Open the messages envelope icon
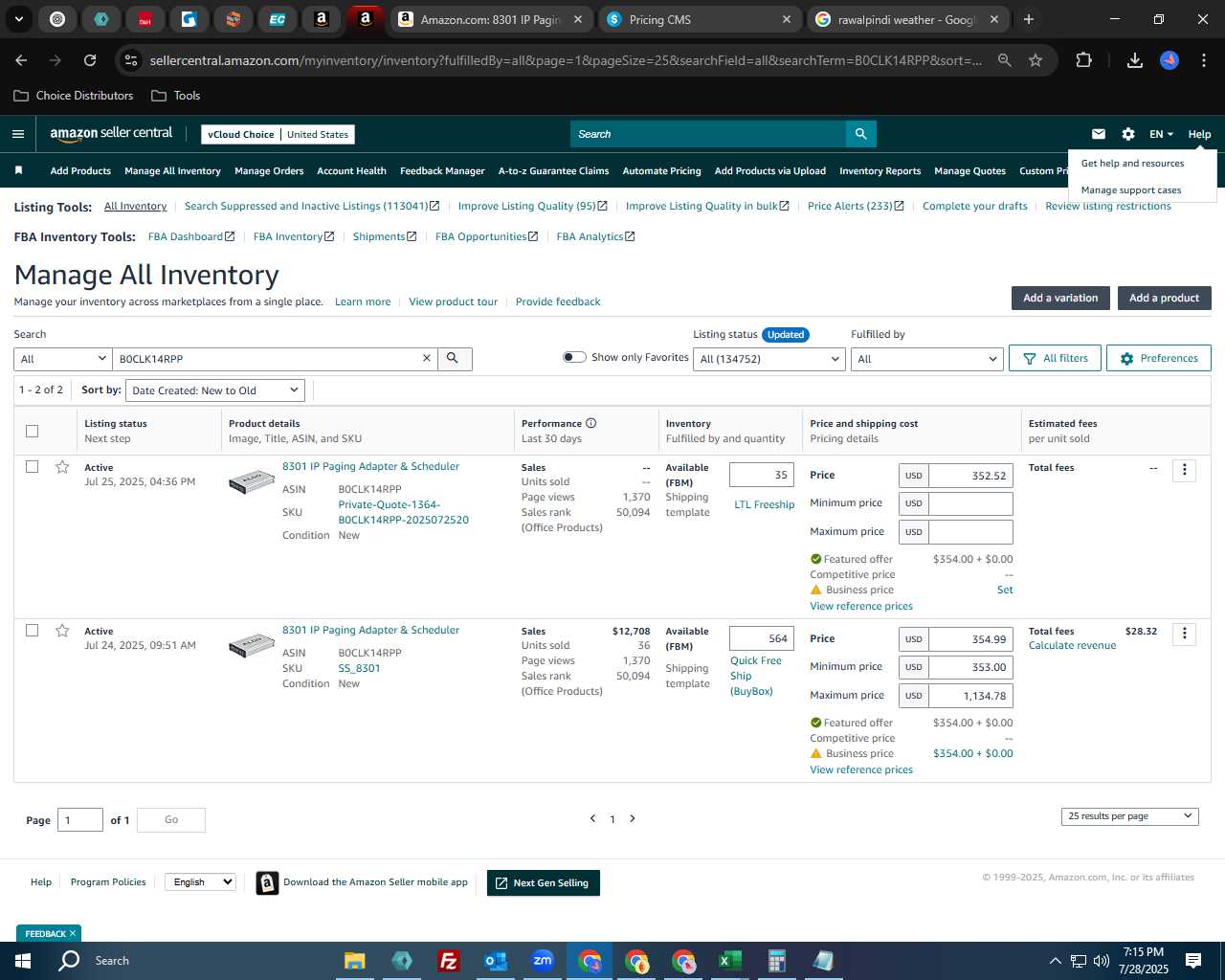1225x980 pixels. (1099, 134)
